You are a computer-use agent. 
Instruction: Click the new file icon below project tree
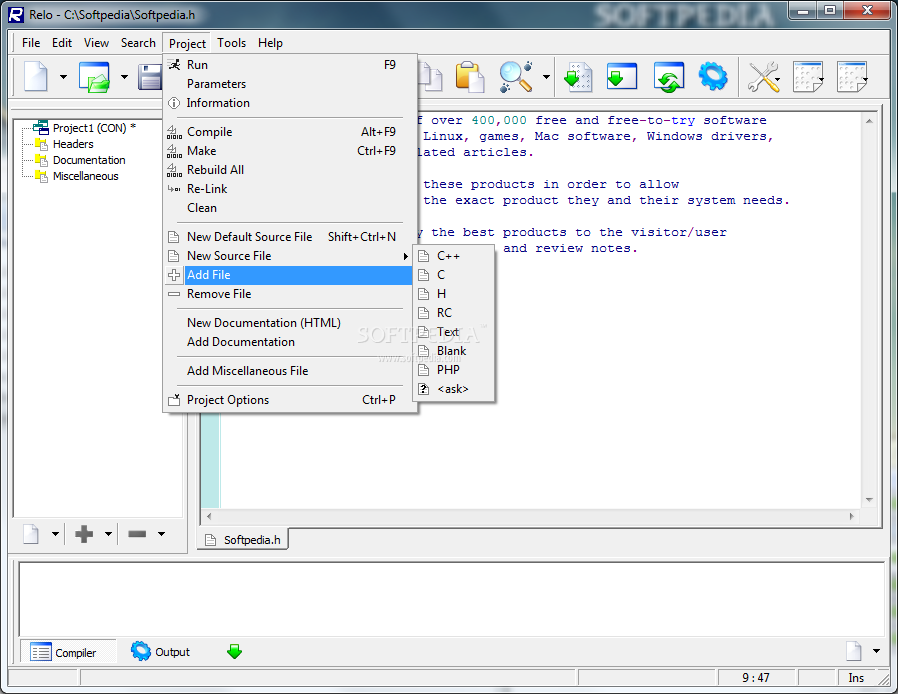[x=31, y=534]
